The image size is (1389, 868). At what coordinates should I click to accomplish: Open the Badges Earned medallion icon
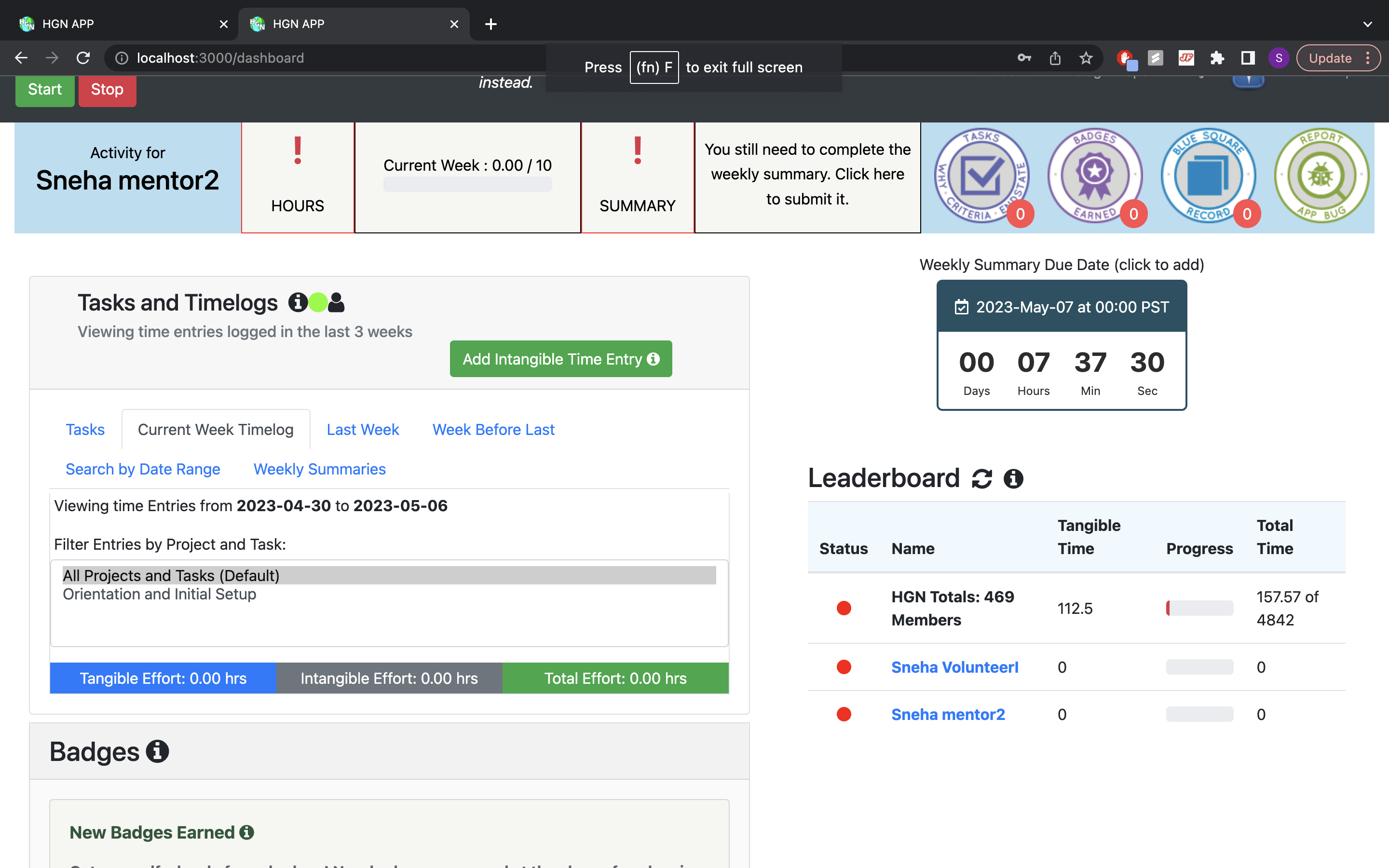[x=1095, y=176]
